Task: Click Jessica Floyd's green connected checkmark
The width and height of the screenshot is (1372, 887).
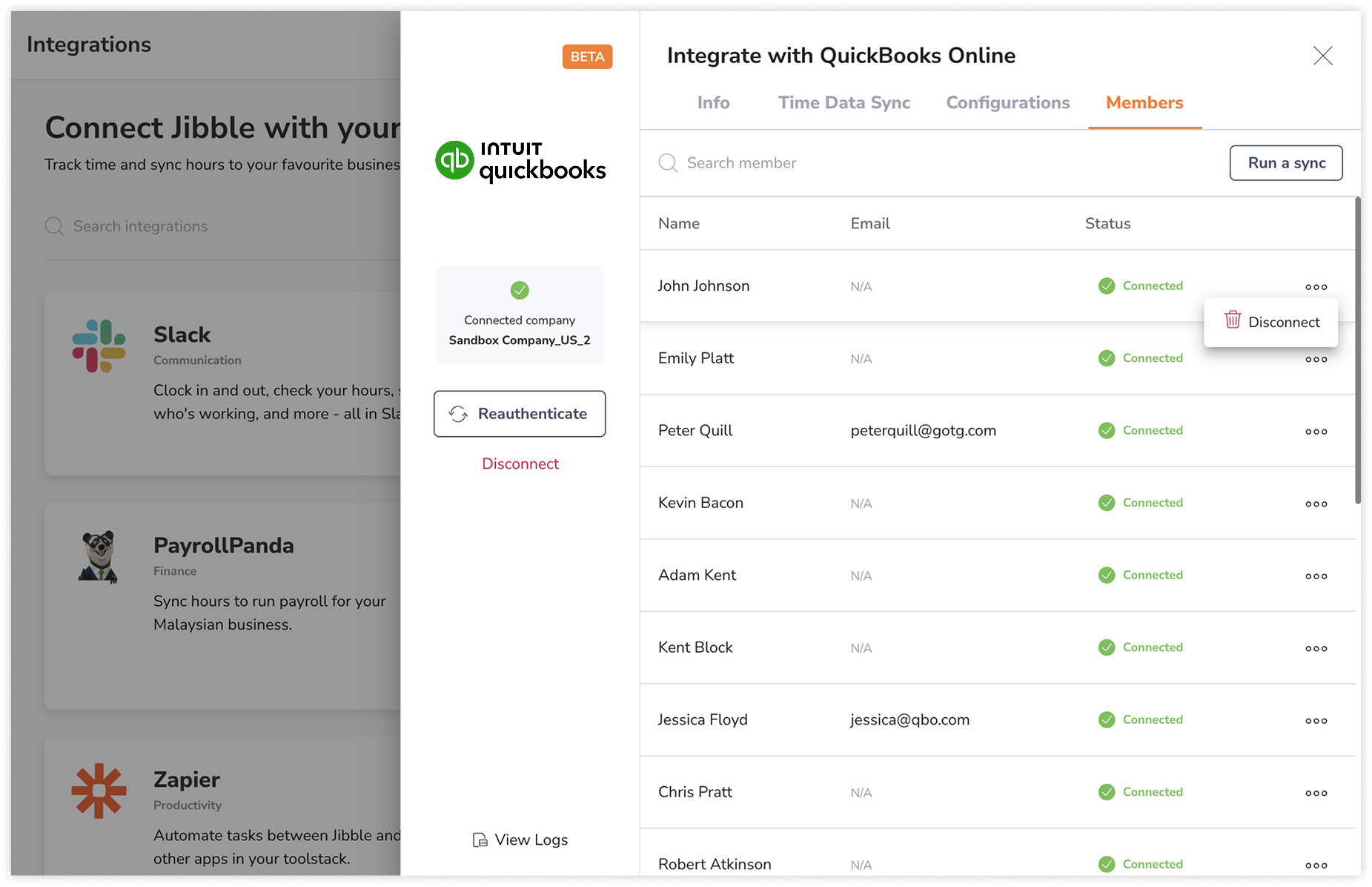Action: 1107,720
